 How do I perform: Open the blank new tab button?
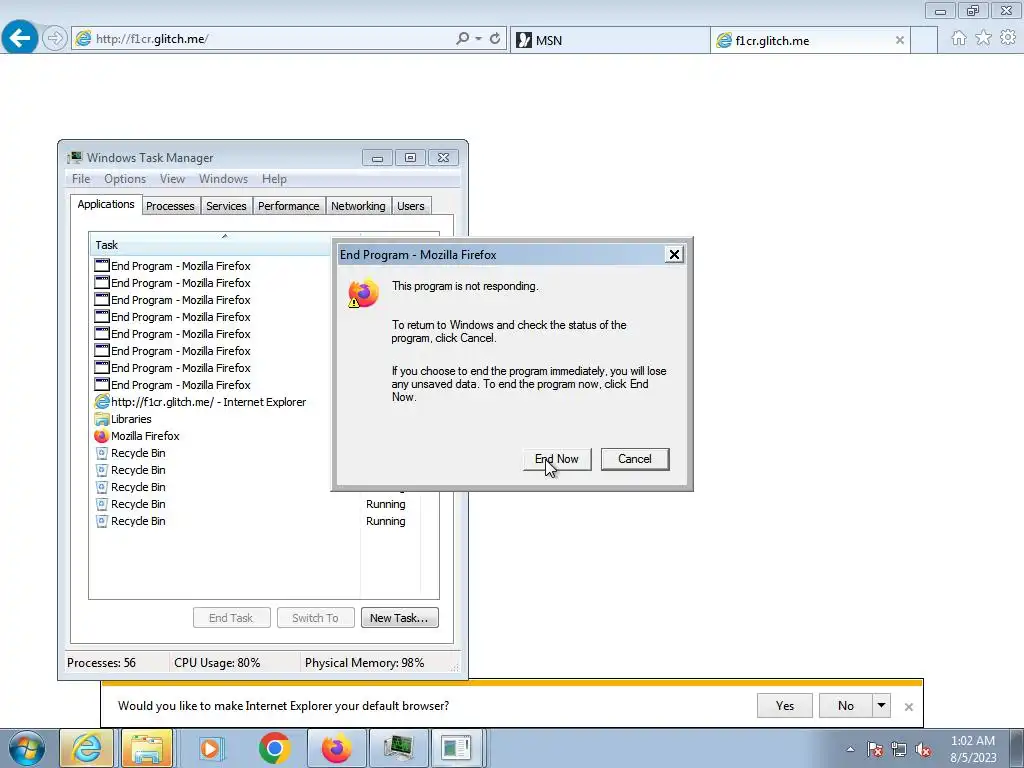point(924,40)
